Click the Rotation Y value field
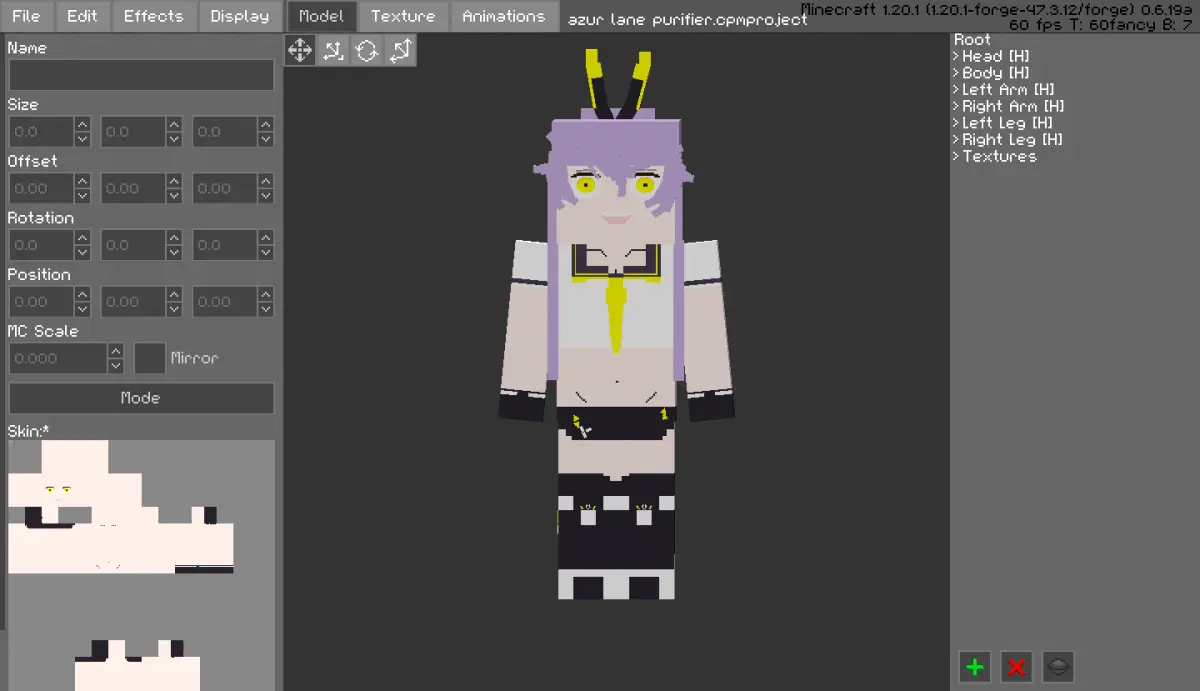 (133, 245)
